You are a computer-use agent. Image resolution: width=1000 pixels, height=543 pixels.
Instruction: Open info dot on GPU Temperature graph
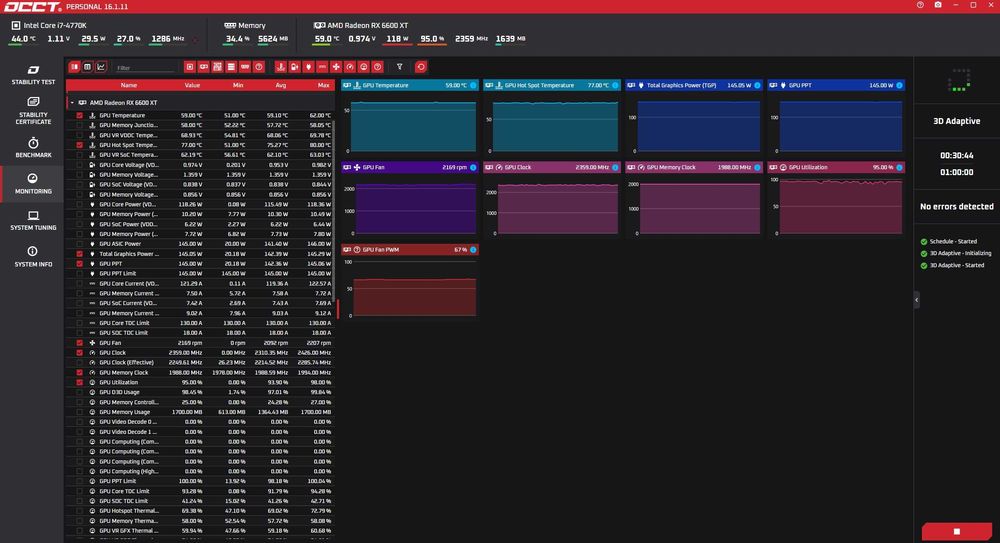pos(473,86)
